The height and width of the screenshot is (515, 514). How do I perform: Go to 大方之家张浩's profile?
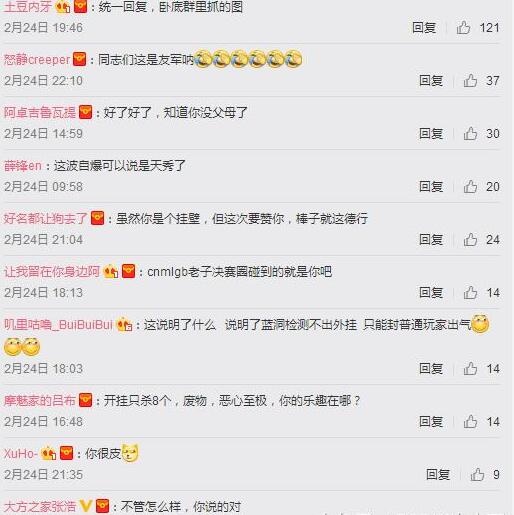pos(40,506)
